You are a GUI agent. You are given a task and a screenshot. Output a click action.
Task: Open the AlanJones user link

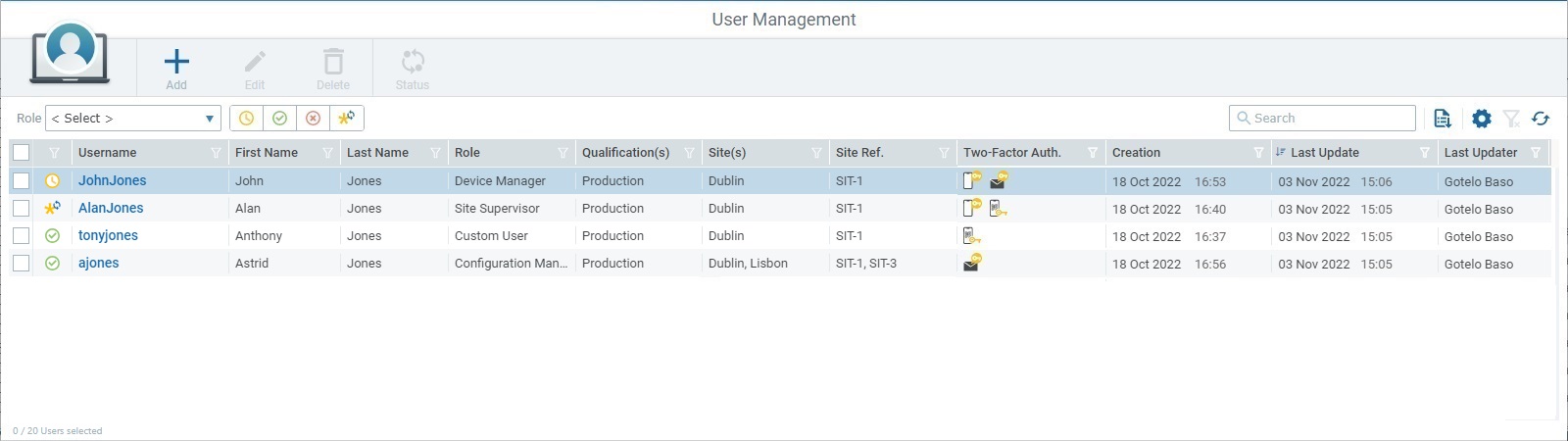(x=111, y=208)
